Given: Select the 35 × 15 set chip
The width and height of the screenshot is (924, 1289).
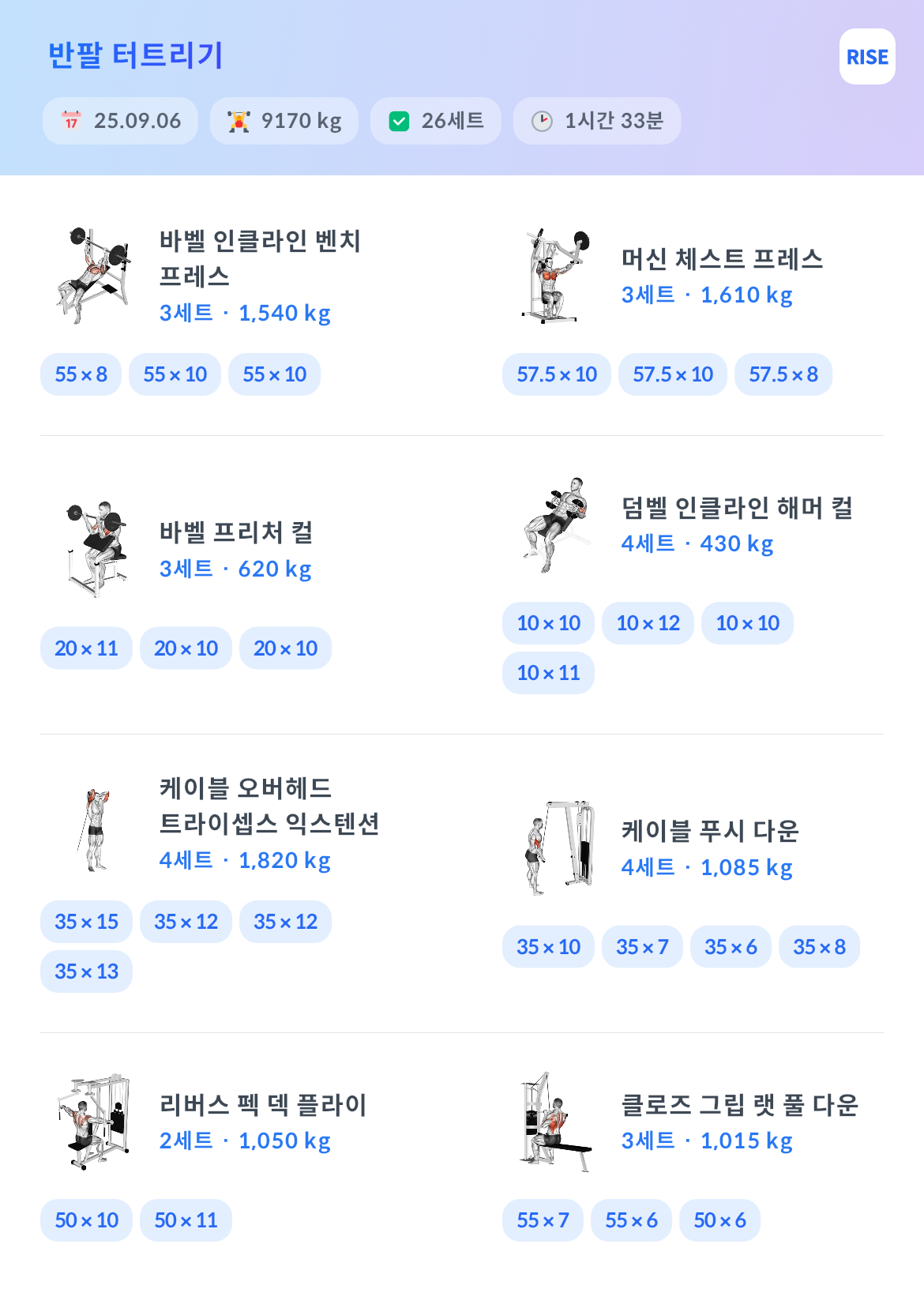Looking at the screenshot, I should [x=86, y=922].
